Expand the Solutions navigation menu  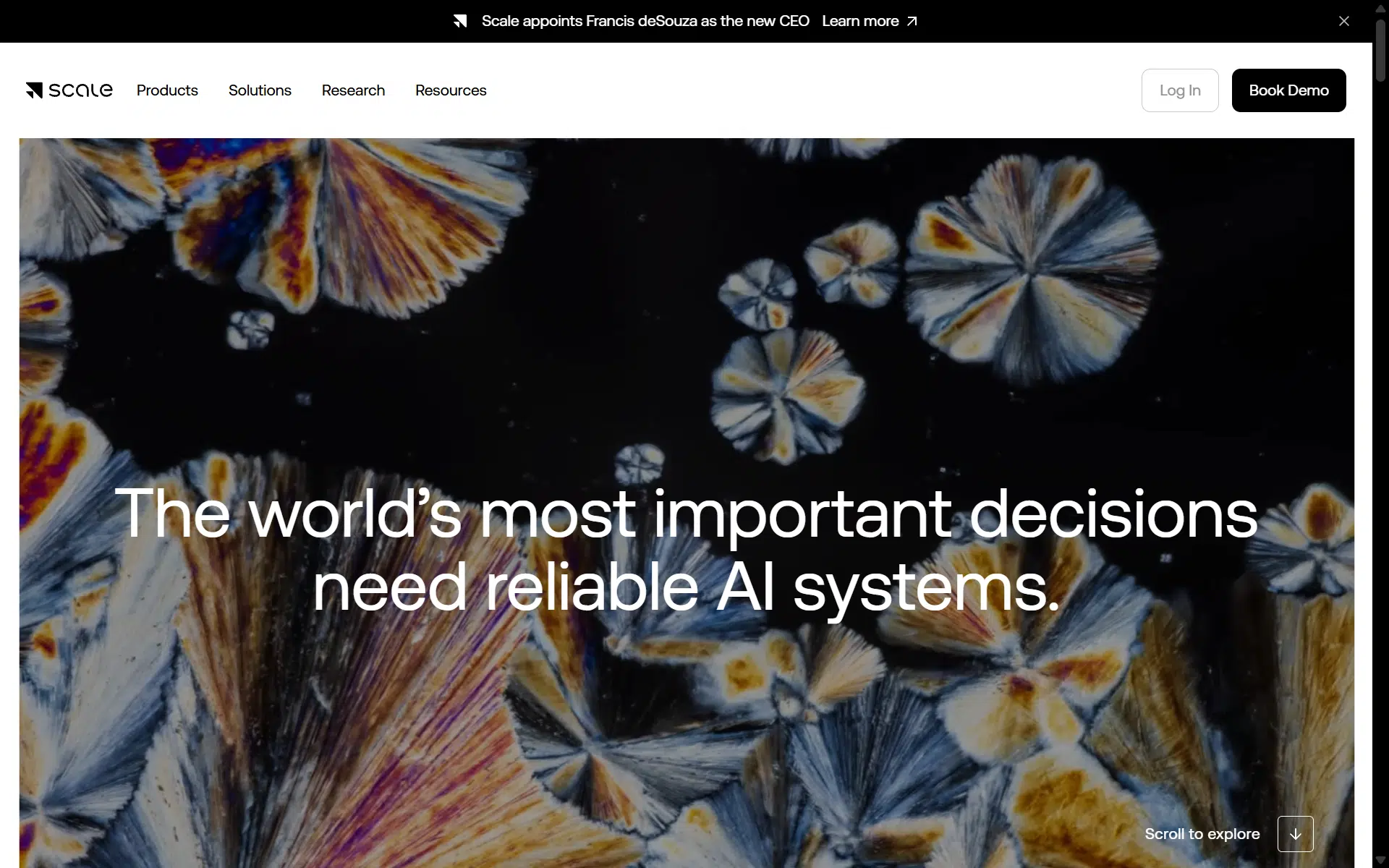click(x=260, y=90)
